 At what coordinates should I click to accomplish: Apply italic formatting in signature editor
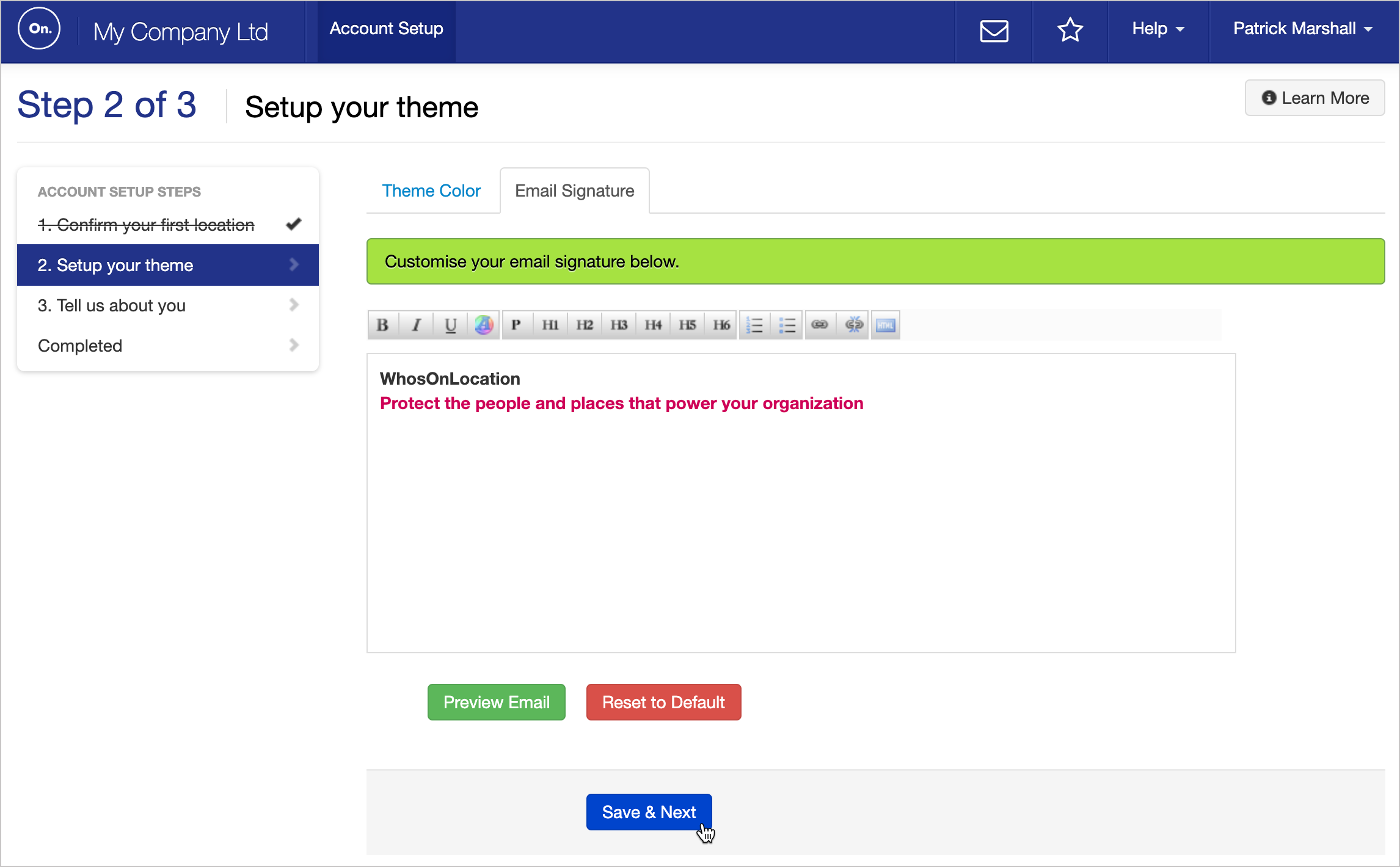pyautogui.click(x=417, y=325)
